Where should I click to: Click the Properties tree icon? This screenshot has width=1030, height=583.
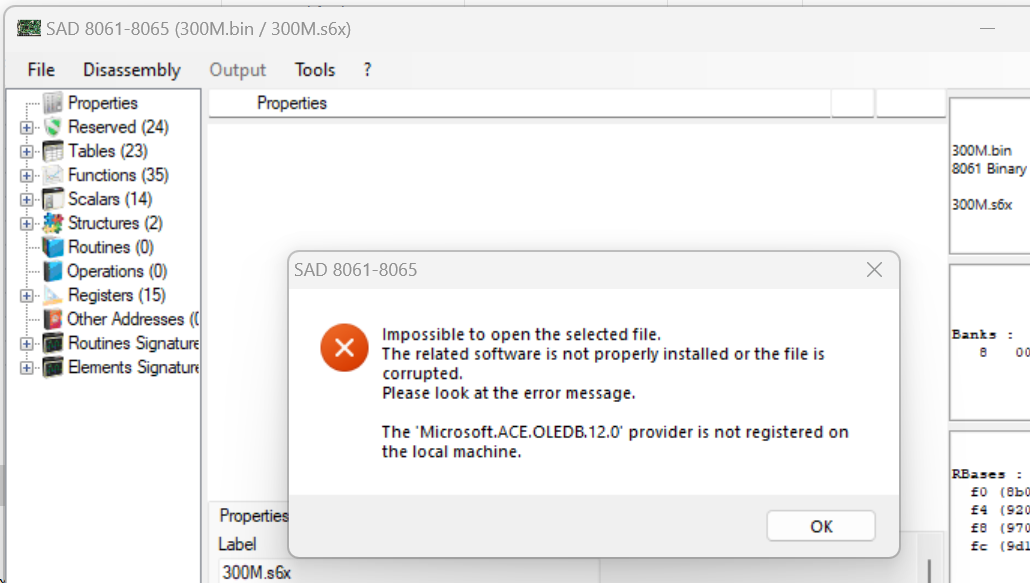pyautogui.click(x=52, y=103)
